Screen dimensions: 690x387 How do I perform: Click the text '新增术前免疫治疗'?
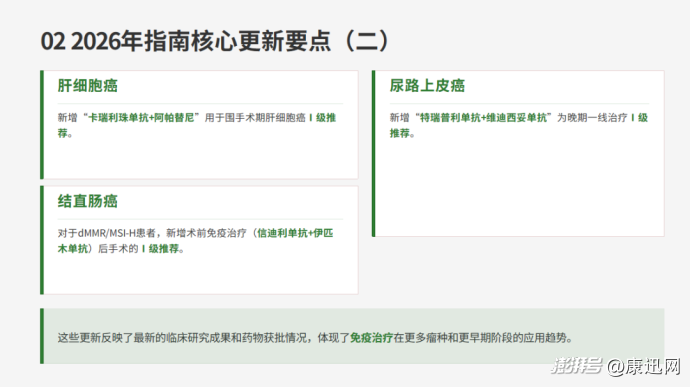point(206,233)
